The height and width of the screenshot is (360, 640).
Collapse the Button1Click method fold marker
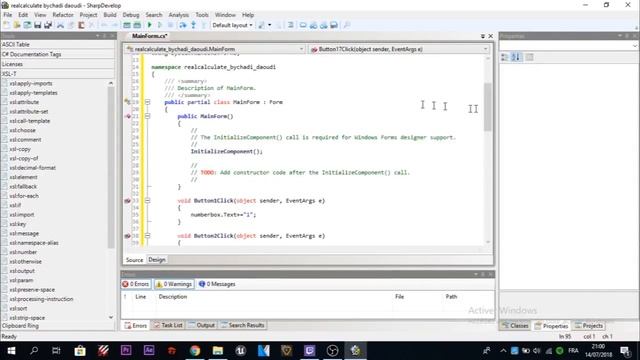(x=148, y=200)
